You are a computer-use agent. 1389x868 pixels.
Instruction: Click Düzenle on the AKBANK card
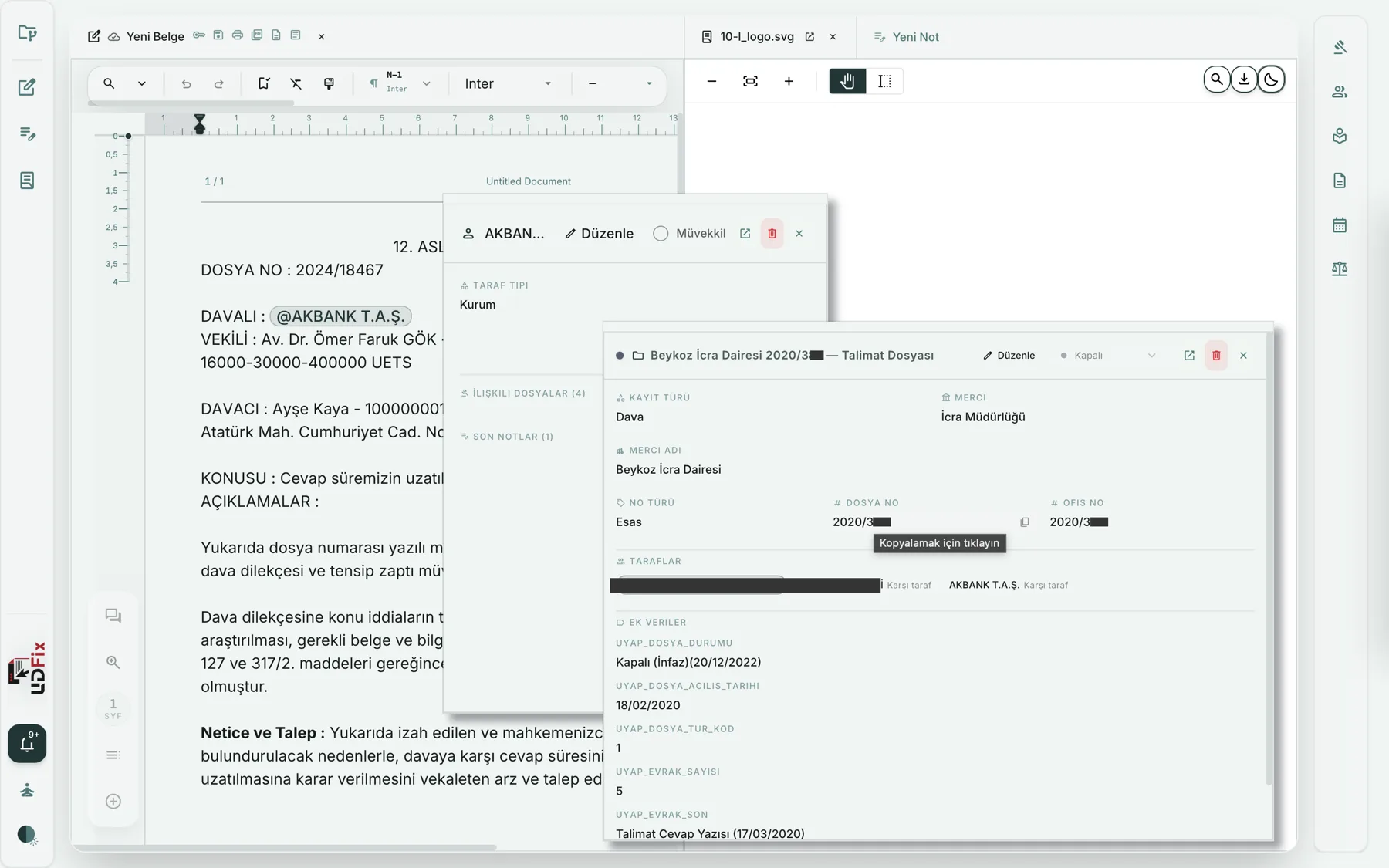[599, 234]
